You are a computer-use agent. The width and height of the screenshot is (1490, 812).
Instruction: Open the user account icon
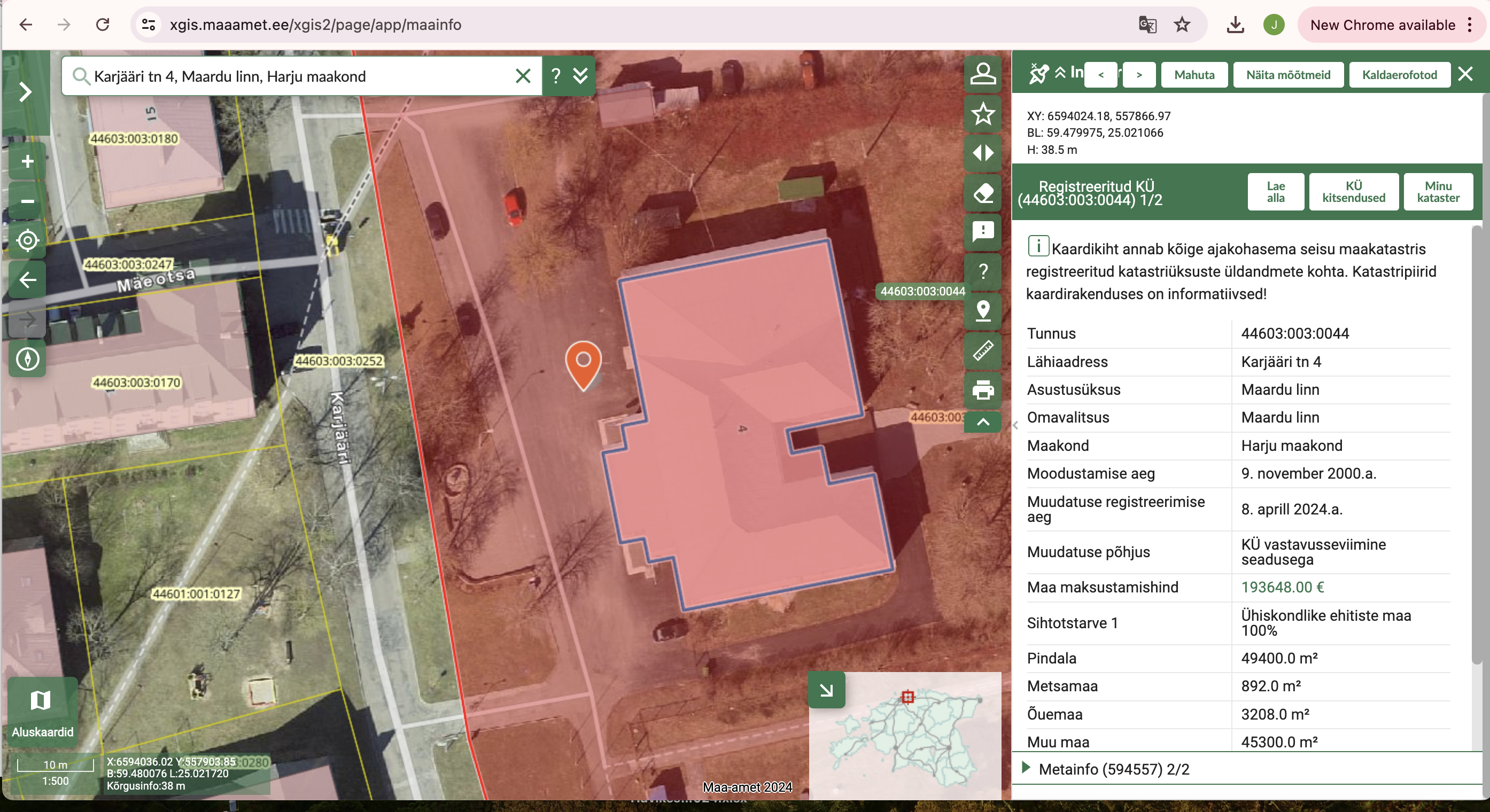983,74
